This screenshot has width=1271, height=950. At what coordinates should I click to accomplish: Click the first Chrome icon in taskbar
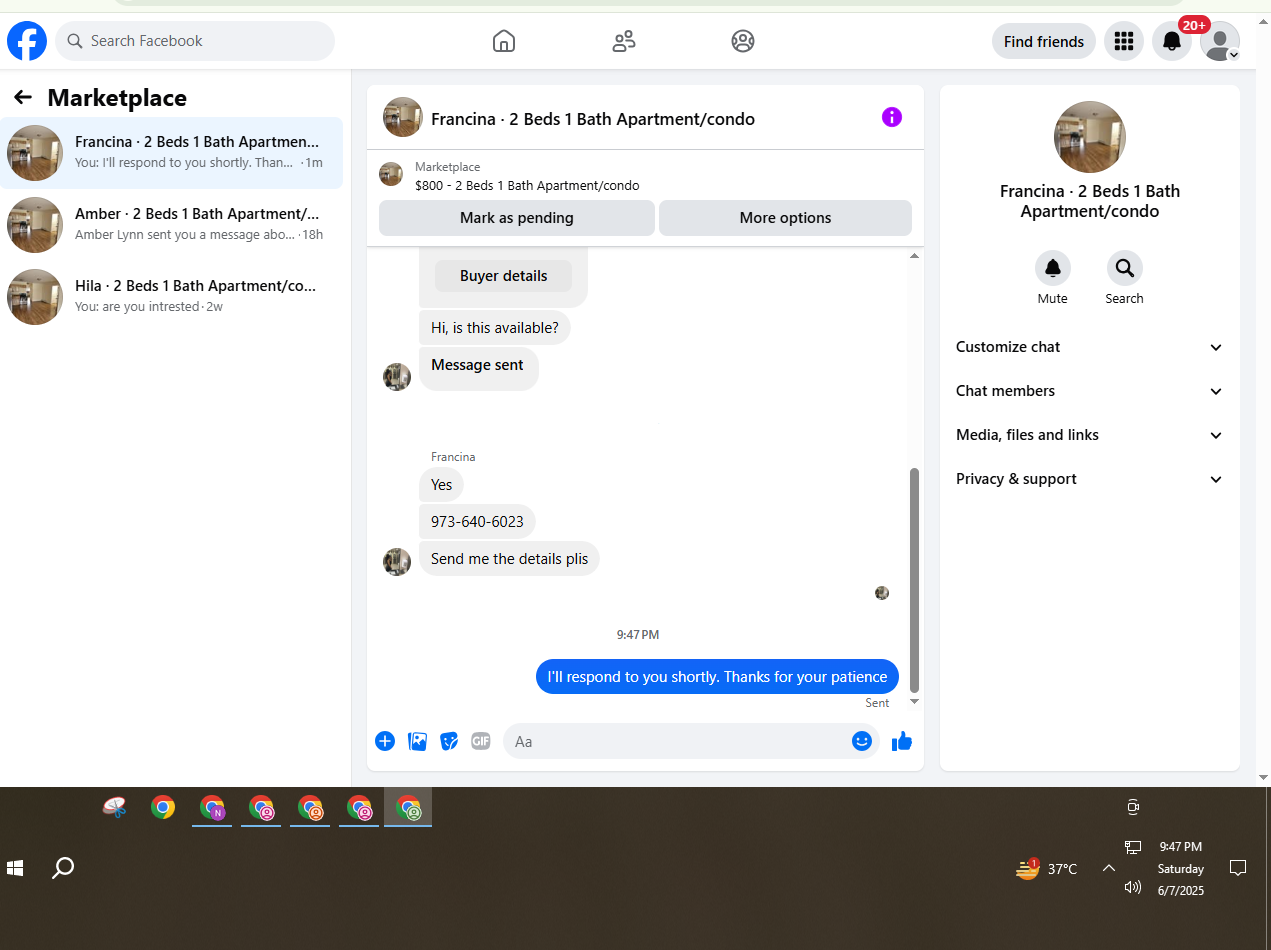click(163, 807)
